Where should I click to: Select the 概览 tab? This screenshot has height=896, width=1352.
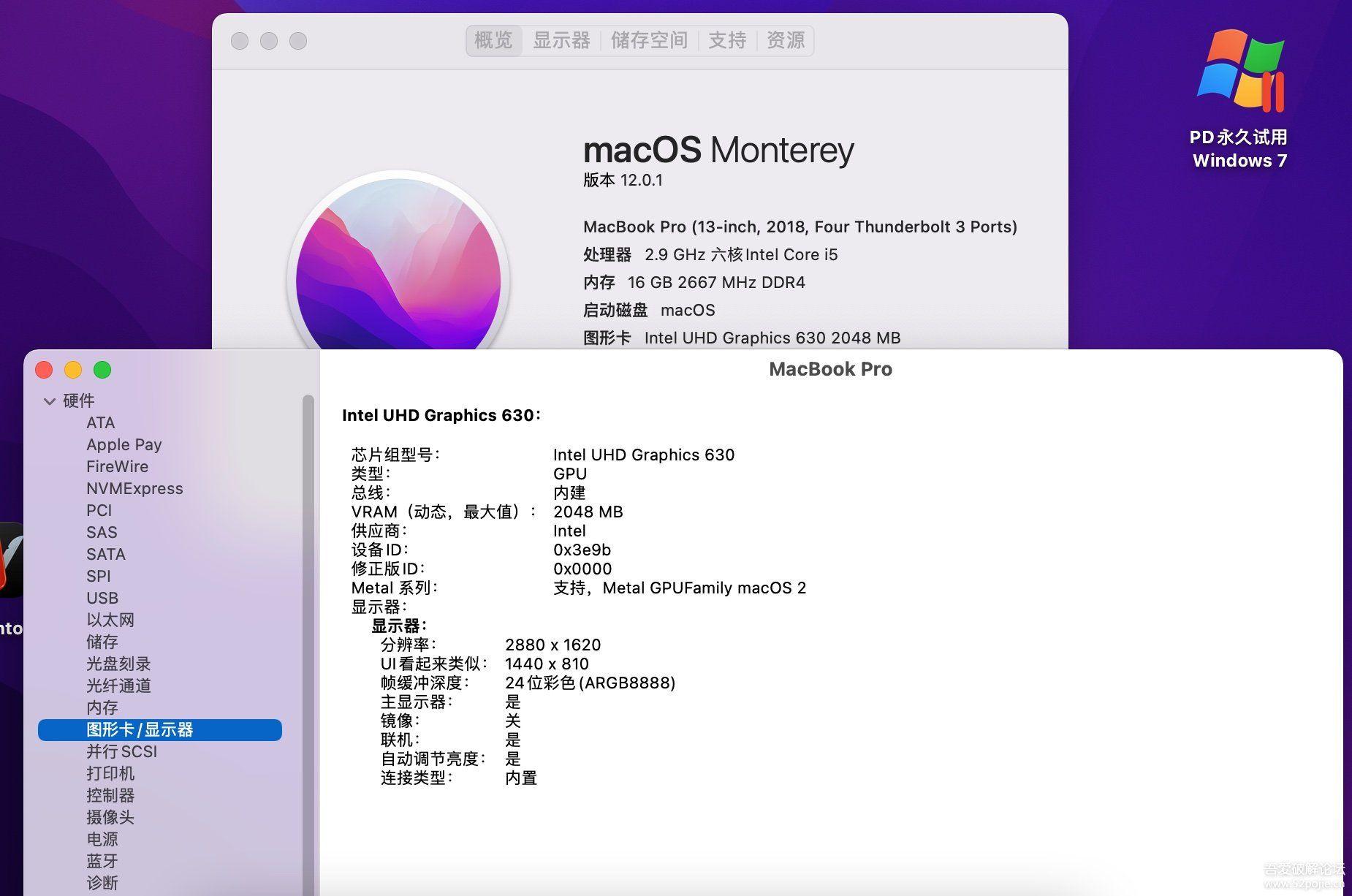[494, 40]
